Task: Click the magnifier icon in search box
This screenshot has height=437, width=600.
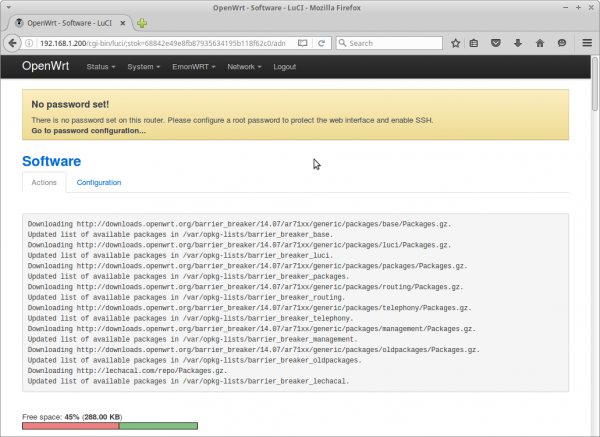Action: tap(342, 43)
